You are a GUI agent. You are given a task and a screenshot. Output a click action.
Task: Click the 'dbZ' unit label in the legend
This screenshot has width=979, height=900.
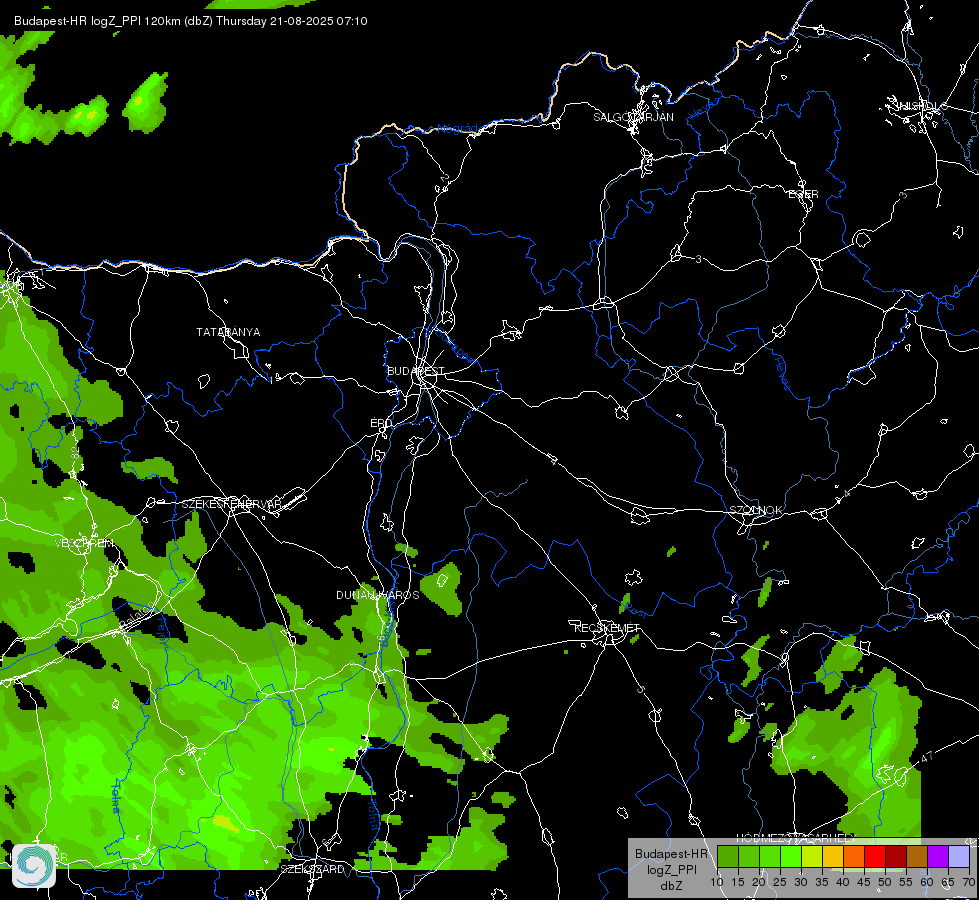(671, 886)
